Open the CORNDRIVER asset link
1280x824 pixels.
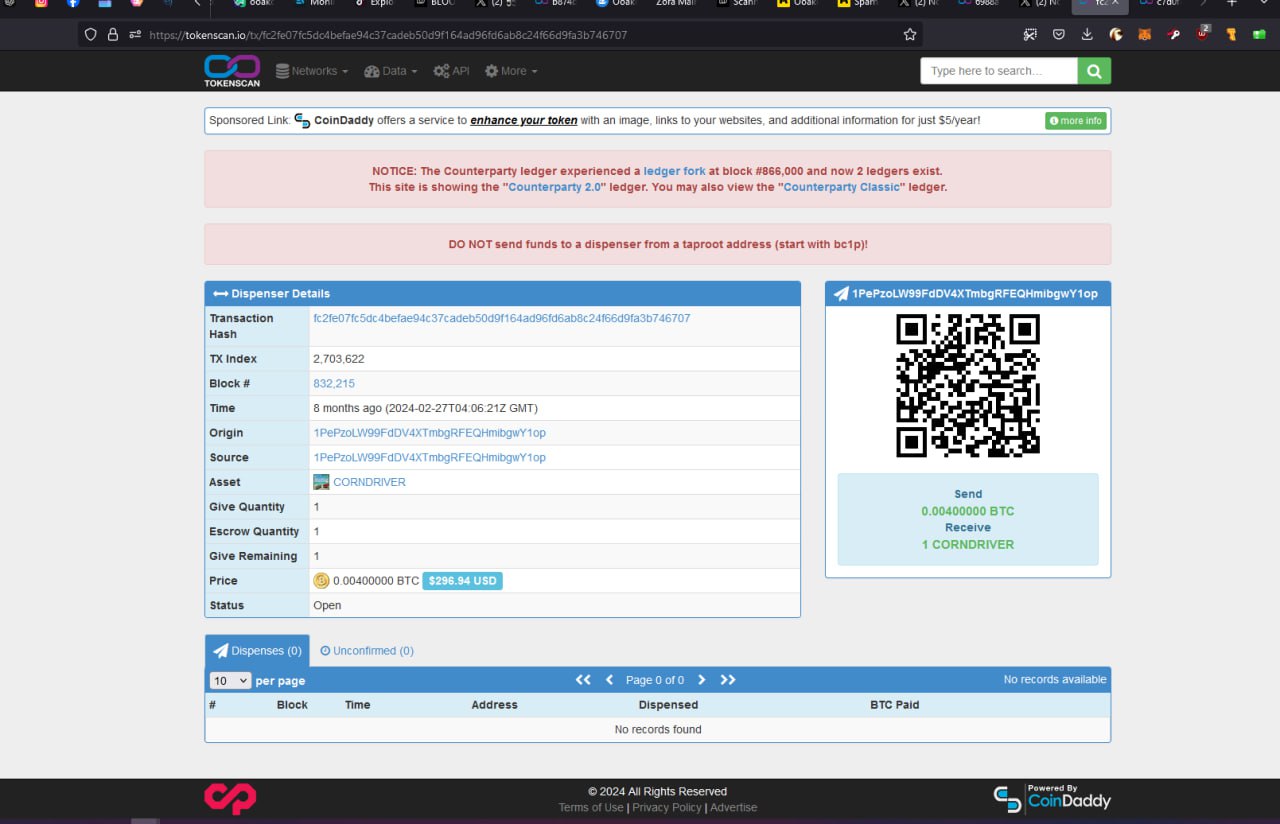coord(370,482)
